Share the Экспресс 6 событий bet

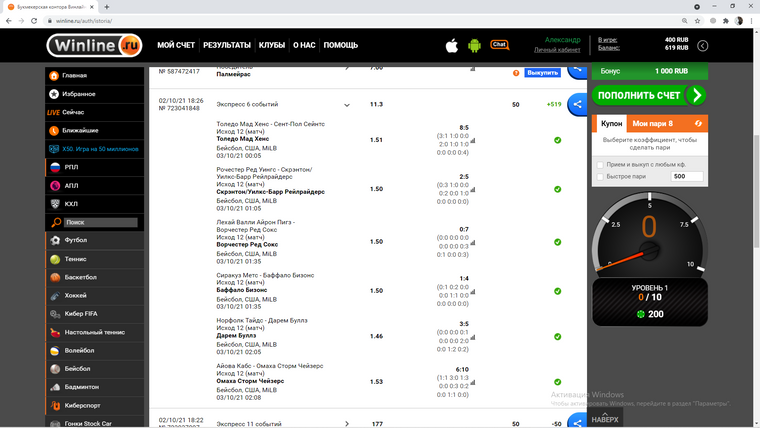point(577,104)
